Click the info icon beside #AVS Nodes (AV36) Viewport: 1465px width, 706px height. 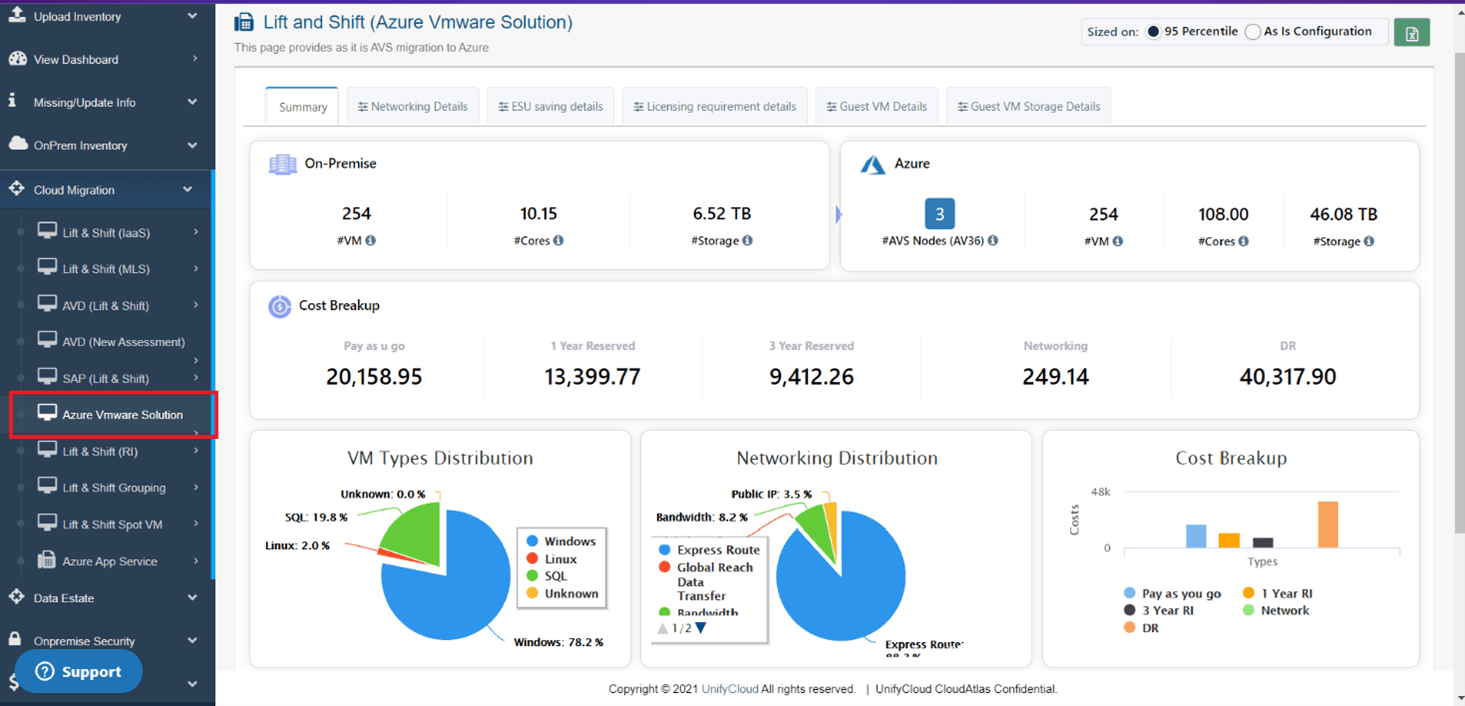pos(993,241)
